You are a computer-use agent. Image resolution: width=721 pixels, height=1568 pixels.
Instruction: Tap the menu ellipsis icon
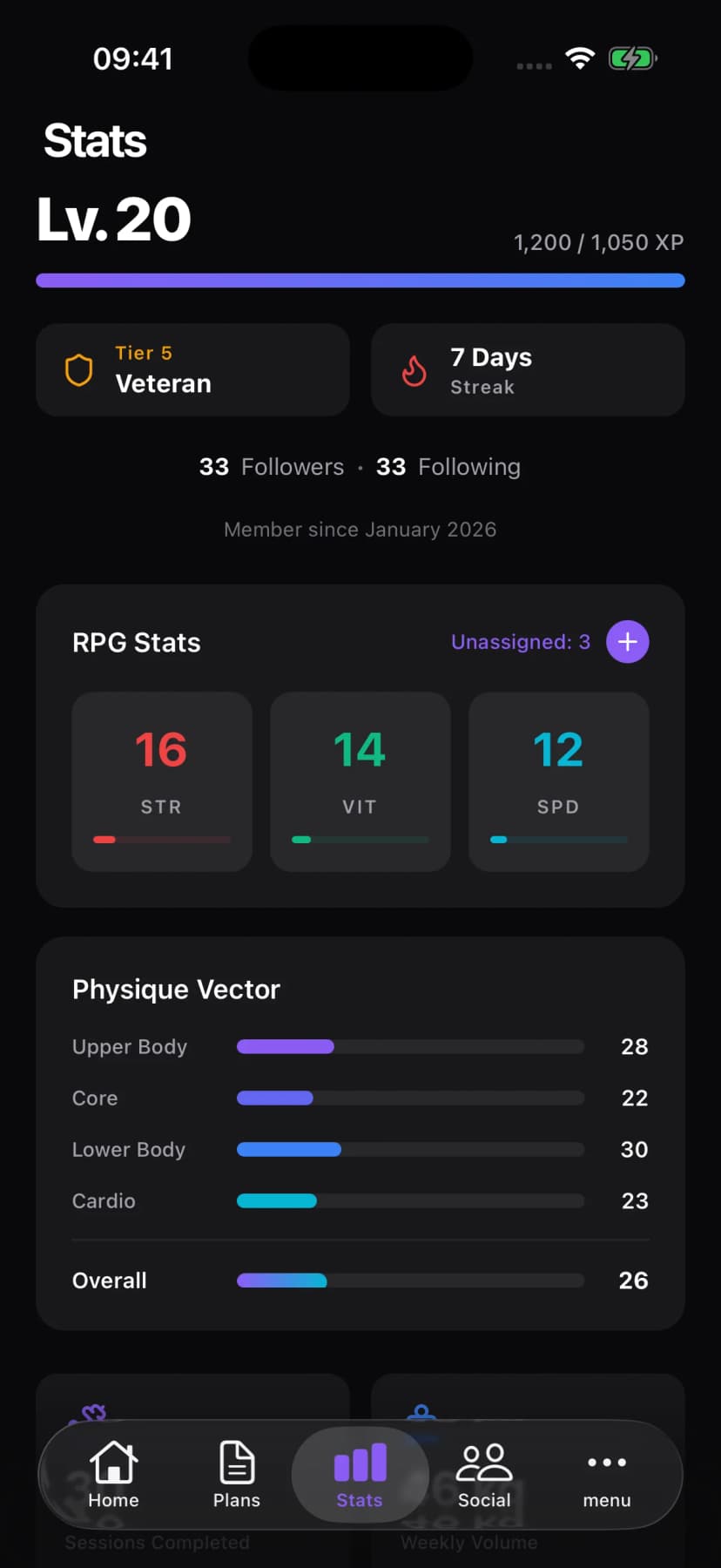(606, 1463)
